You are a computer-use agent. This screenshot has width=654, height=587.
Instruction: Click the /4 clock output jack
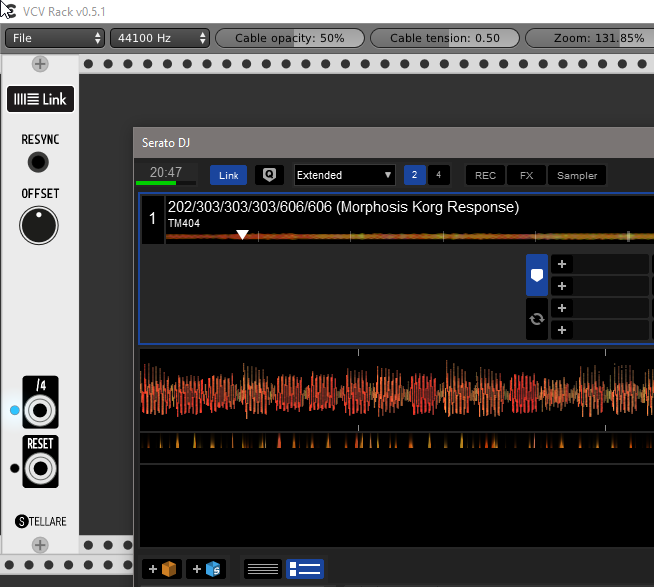pyautogui.click(x=41, y=410)
